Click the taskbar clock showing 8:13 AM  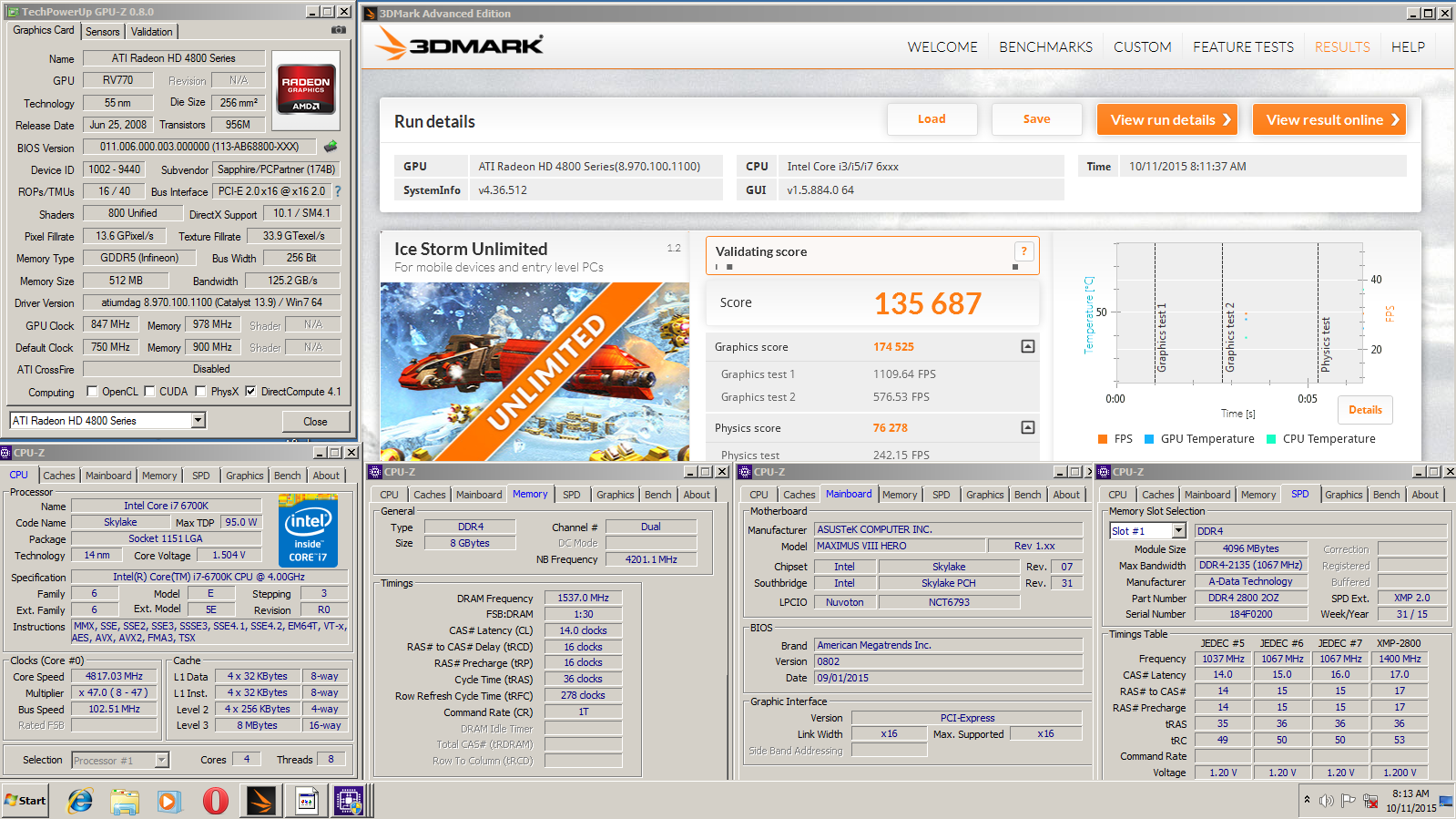[x=1410, y=801]
